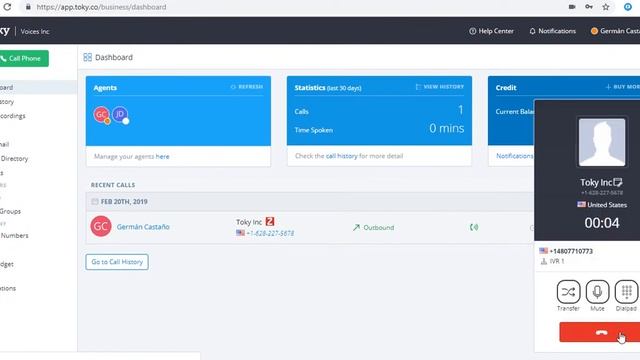Open the Notifications menu

coord(552,31)
